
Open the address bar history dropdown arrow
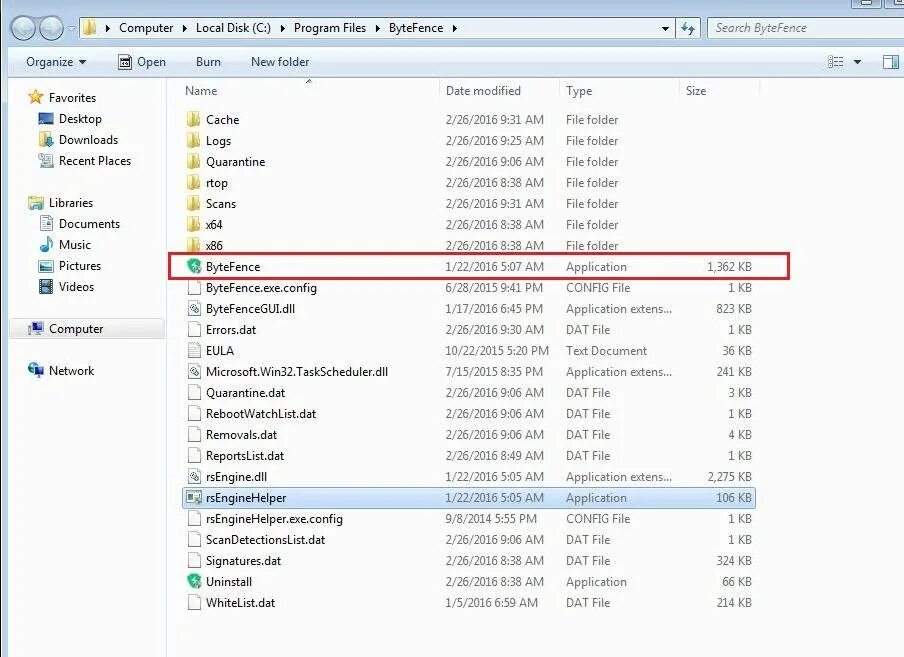[665, 28]
